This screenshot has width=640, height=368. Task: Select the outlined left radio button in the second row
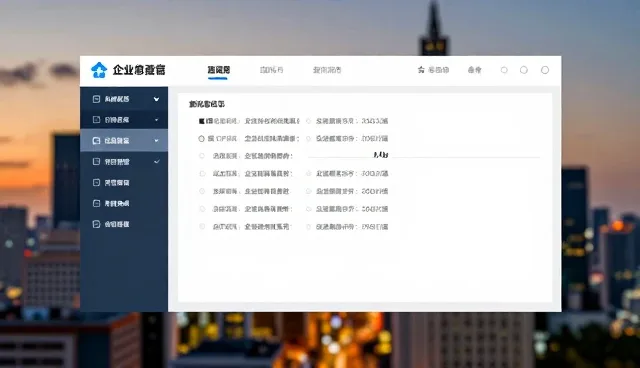pyautogui.click(x=201, y=139)
